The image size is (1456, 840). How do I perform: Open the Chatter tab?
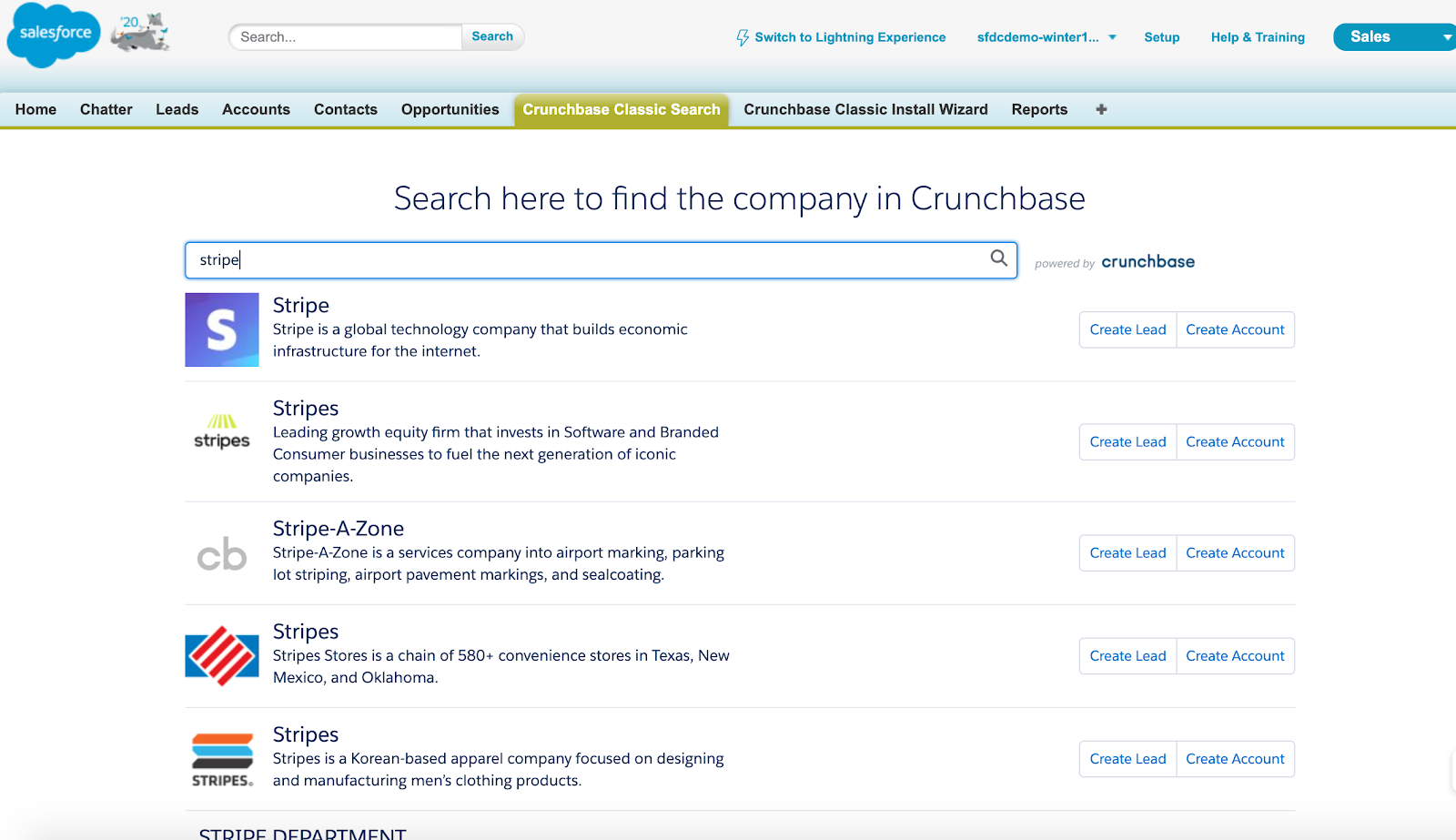click(106, 109)
